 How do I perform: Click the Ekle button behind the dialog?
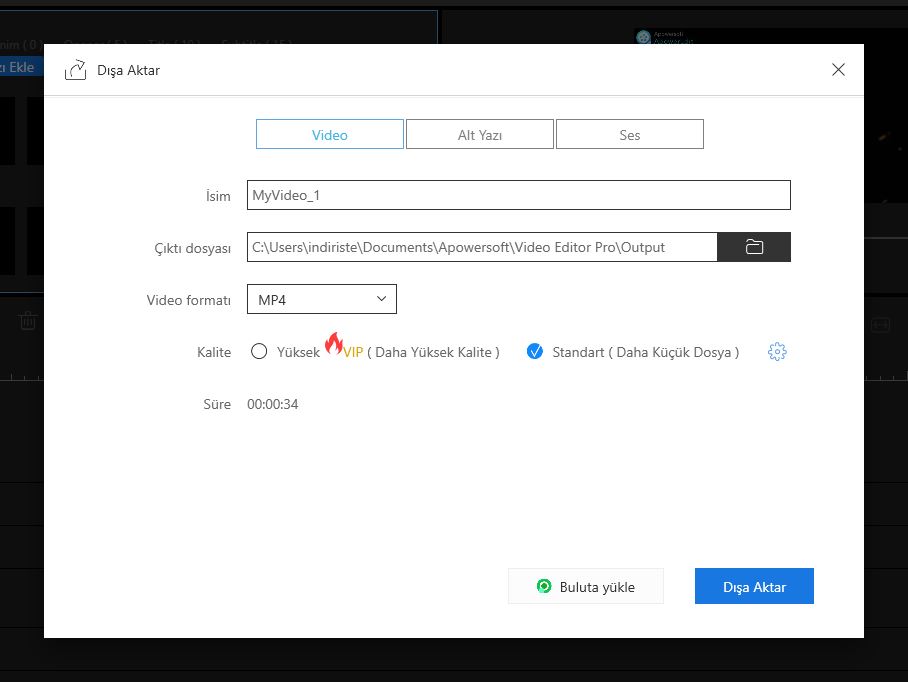[21, 67]
